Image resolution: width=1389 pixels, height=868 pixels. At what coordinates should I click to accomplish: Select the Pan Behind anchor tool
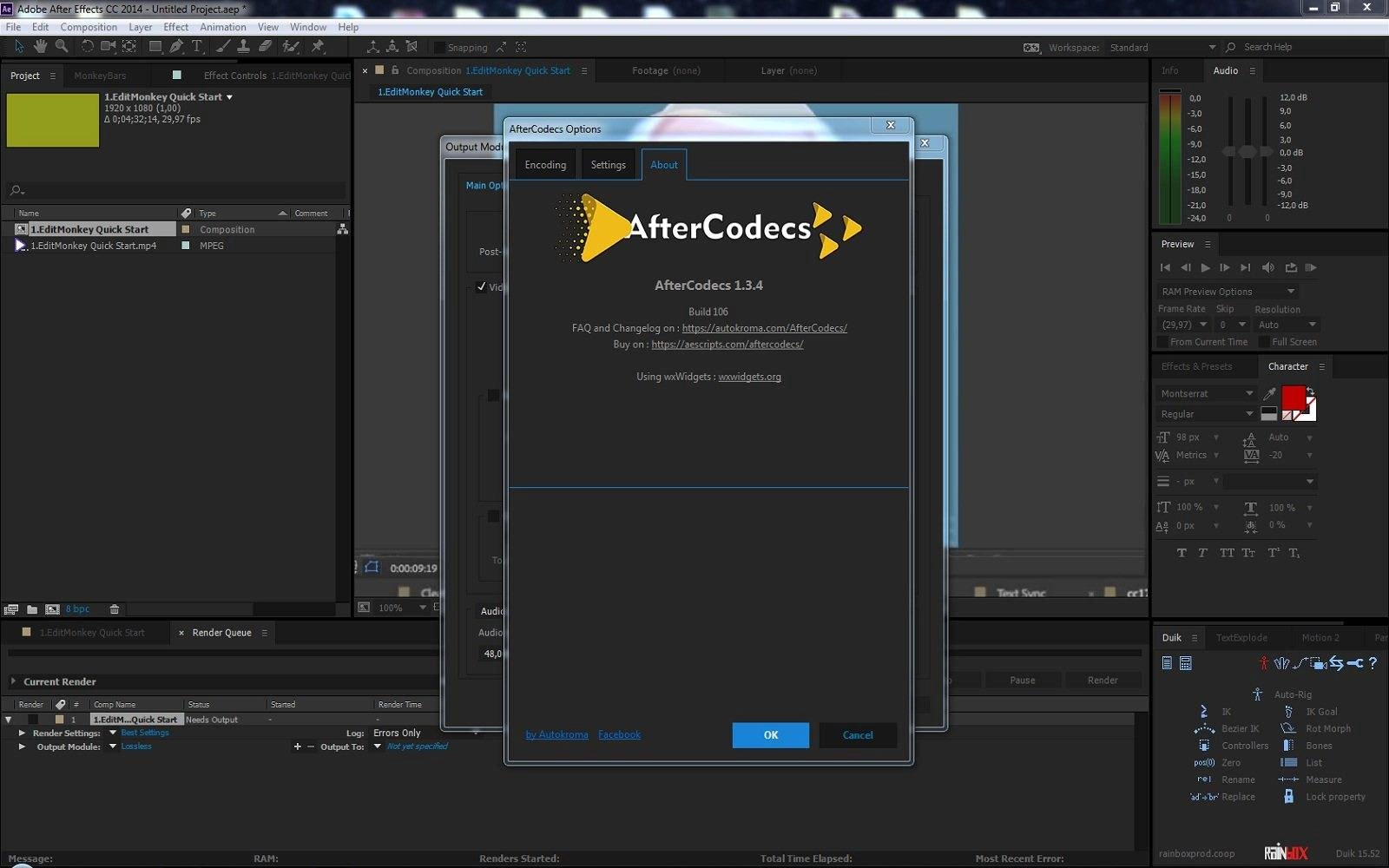129,47
